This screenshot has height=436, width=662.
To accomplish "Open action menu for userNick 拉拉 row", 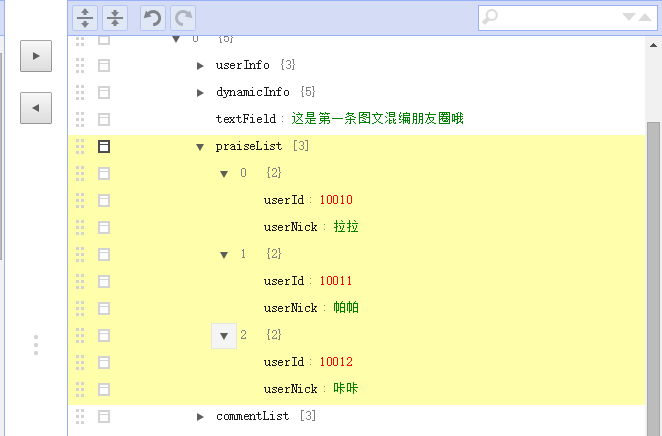I will coord(104,227).
